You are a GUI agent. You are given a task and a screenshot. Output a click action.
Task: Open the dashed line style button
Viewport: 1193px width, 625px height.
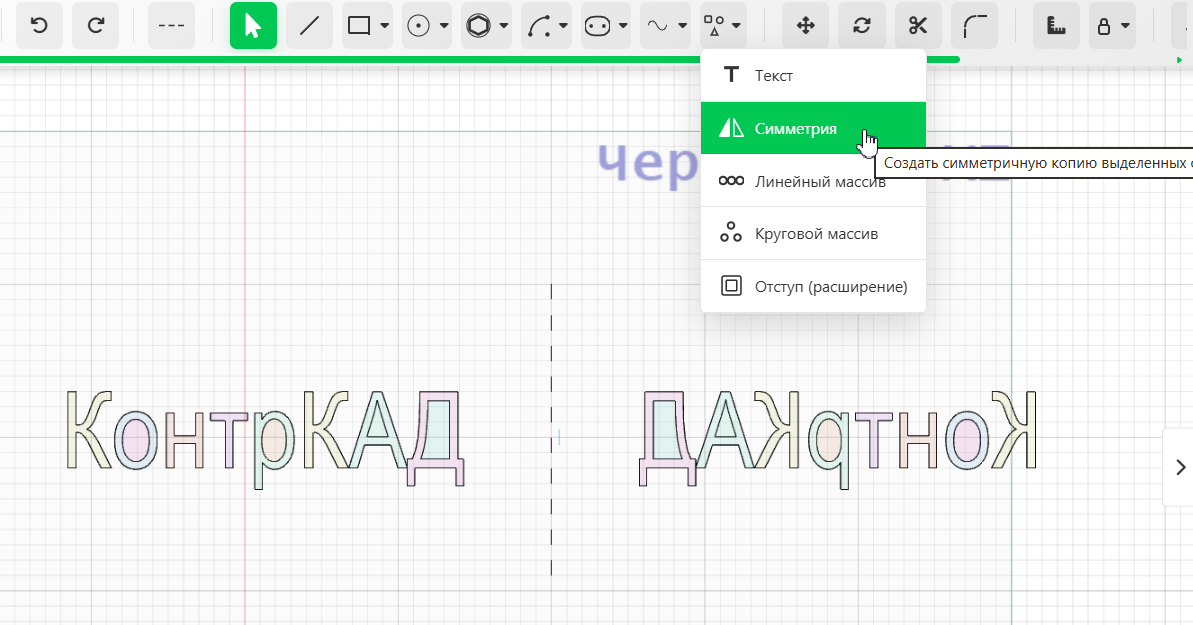click(171, 26)
